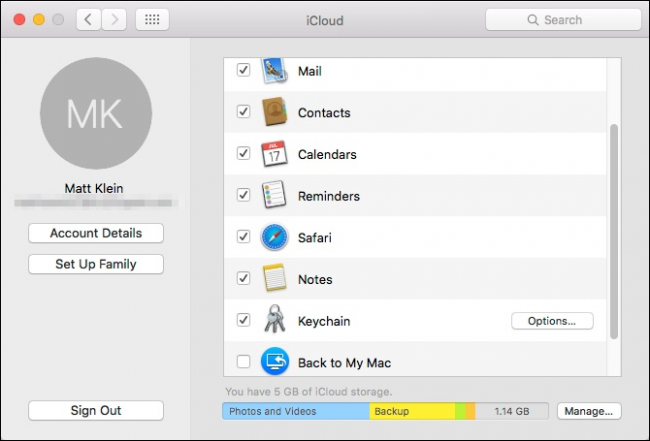Uncheck the Keychain checkbox
The height and width of the screenshot is (441, 650).
tap(243, 320)
